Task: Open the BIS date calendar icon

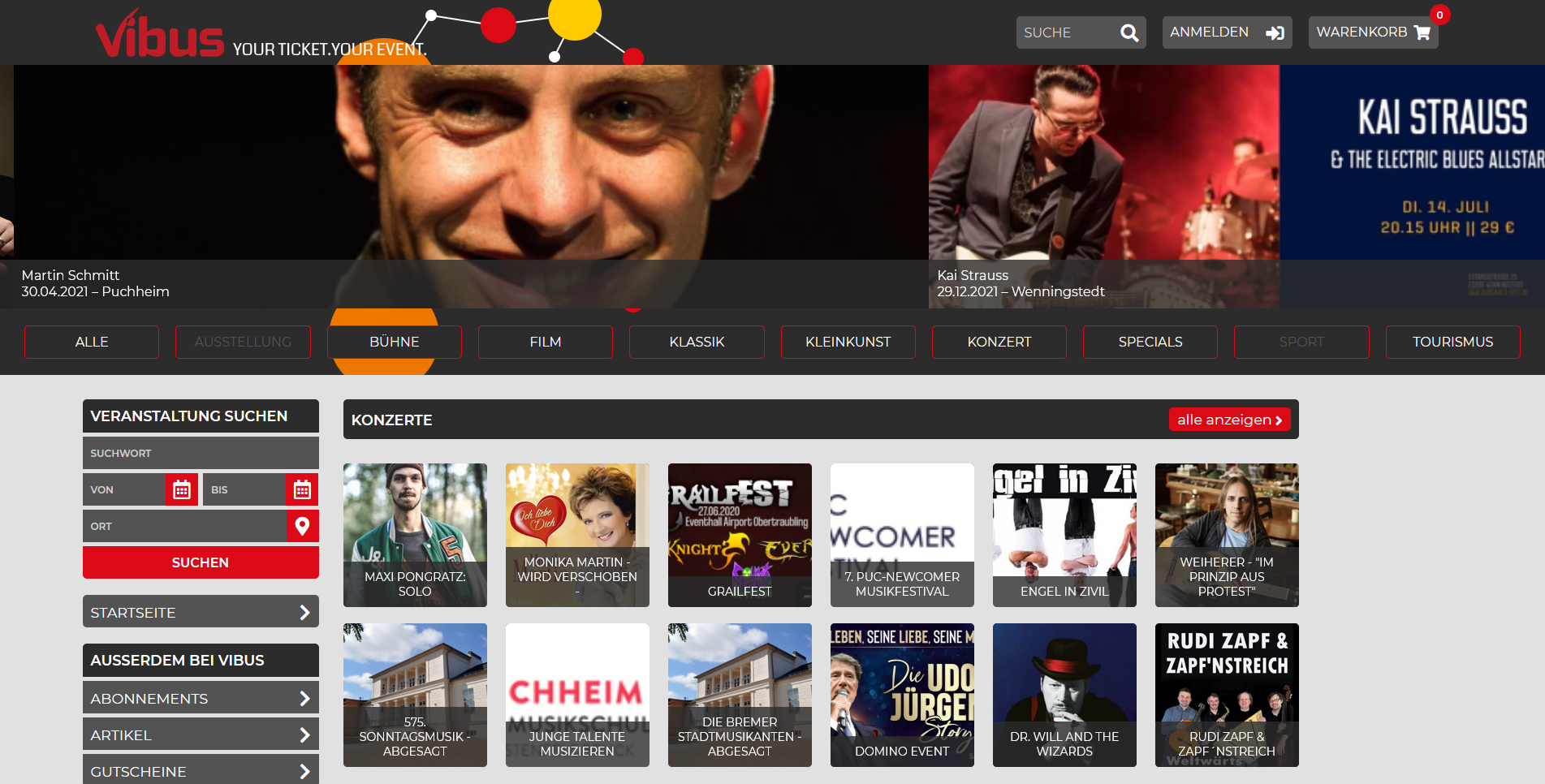Action: (302, 489)
